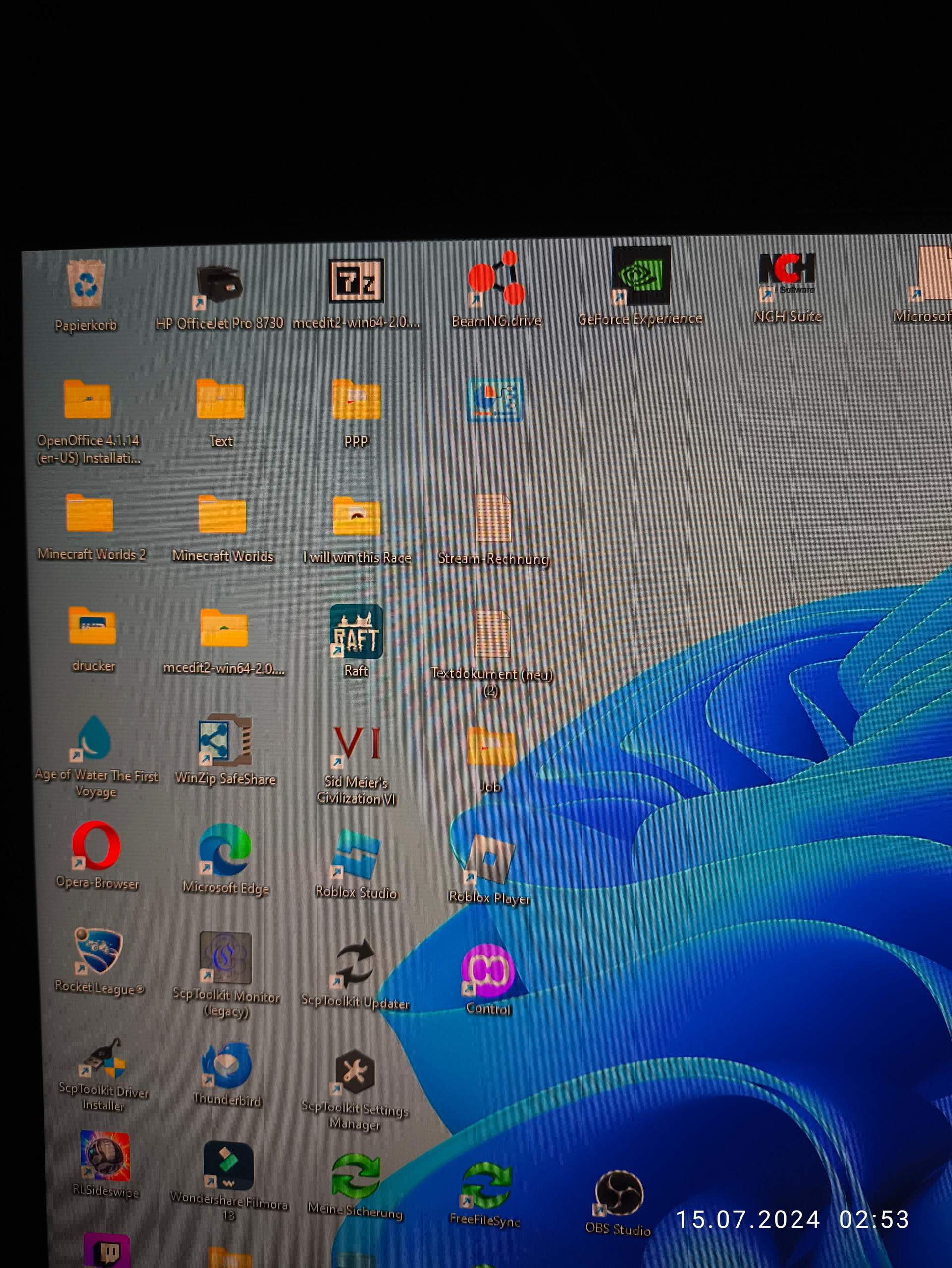Launch Roblox Player
This screenshot has height=1268, width=952.
coord(489,859)
